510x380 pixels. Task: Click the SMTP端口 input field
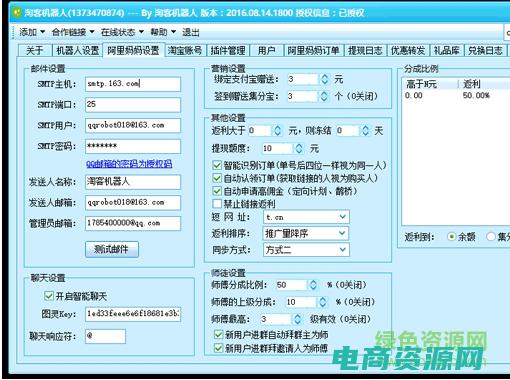point(133,105)
